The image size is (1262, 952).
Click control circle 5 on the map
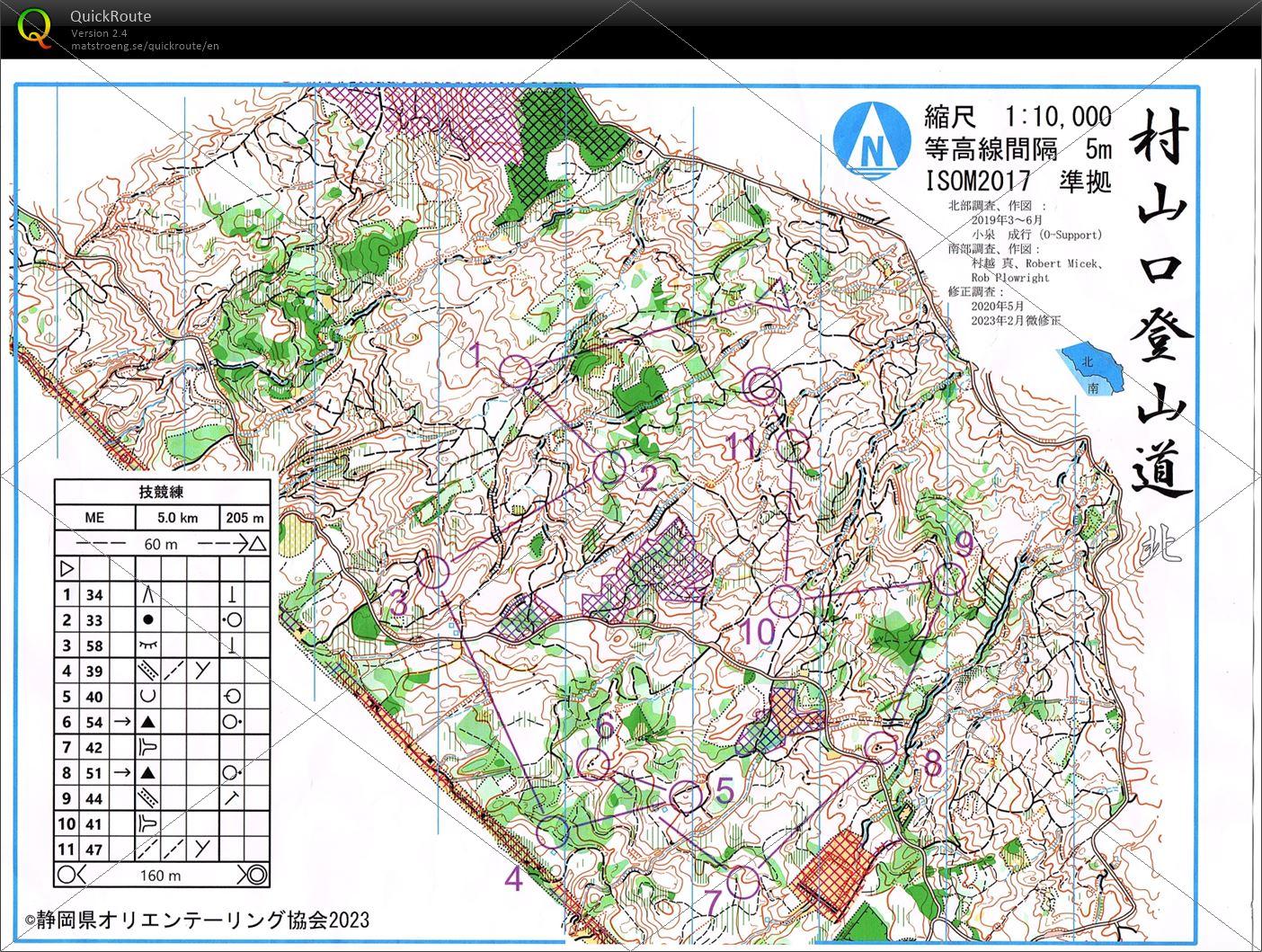click(x=686, y=796)
